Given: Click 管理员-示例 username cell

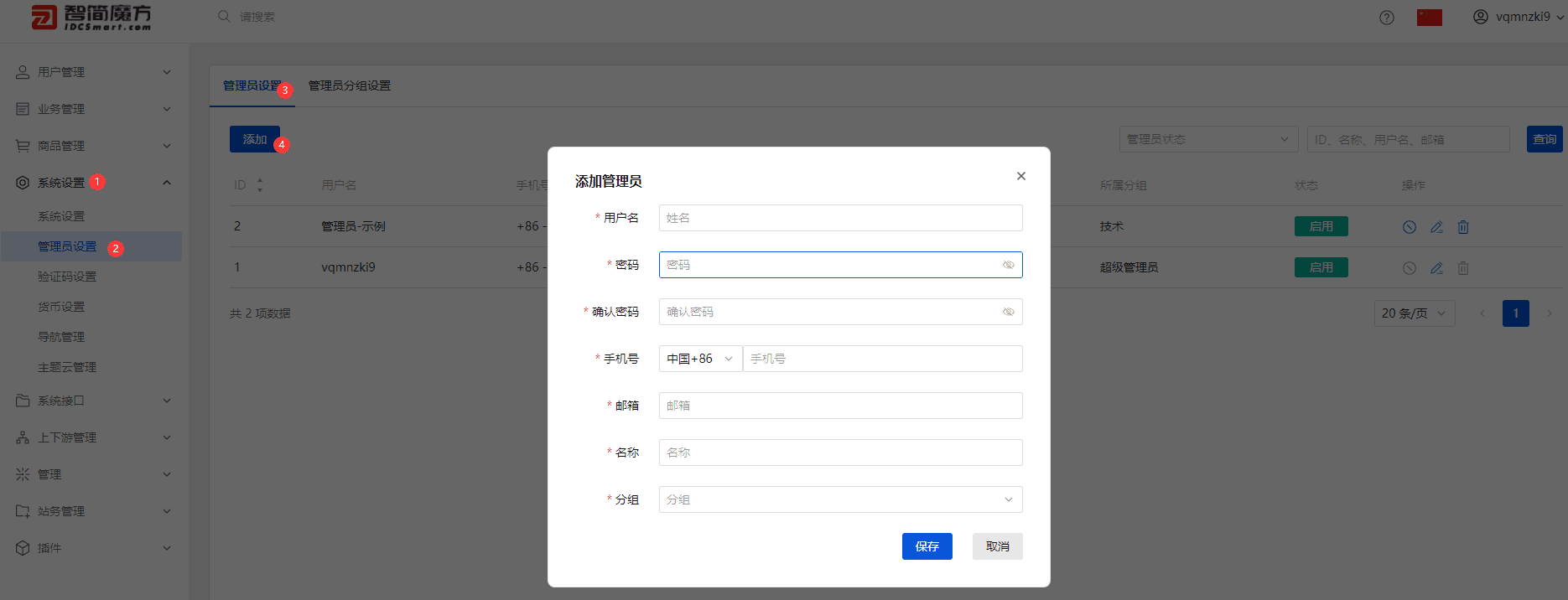Looking at the screenshot, I should pyautogui.click(x=353, y=226).
